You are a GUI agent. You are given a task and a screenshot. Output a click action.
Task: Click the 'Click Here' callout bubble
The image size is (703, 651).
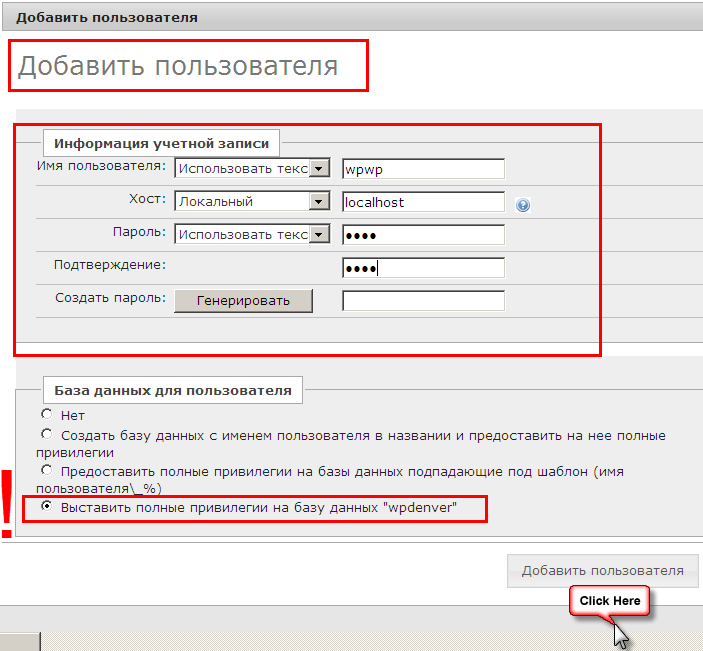[x=609, y=601]
